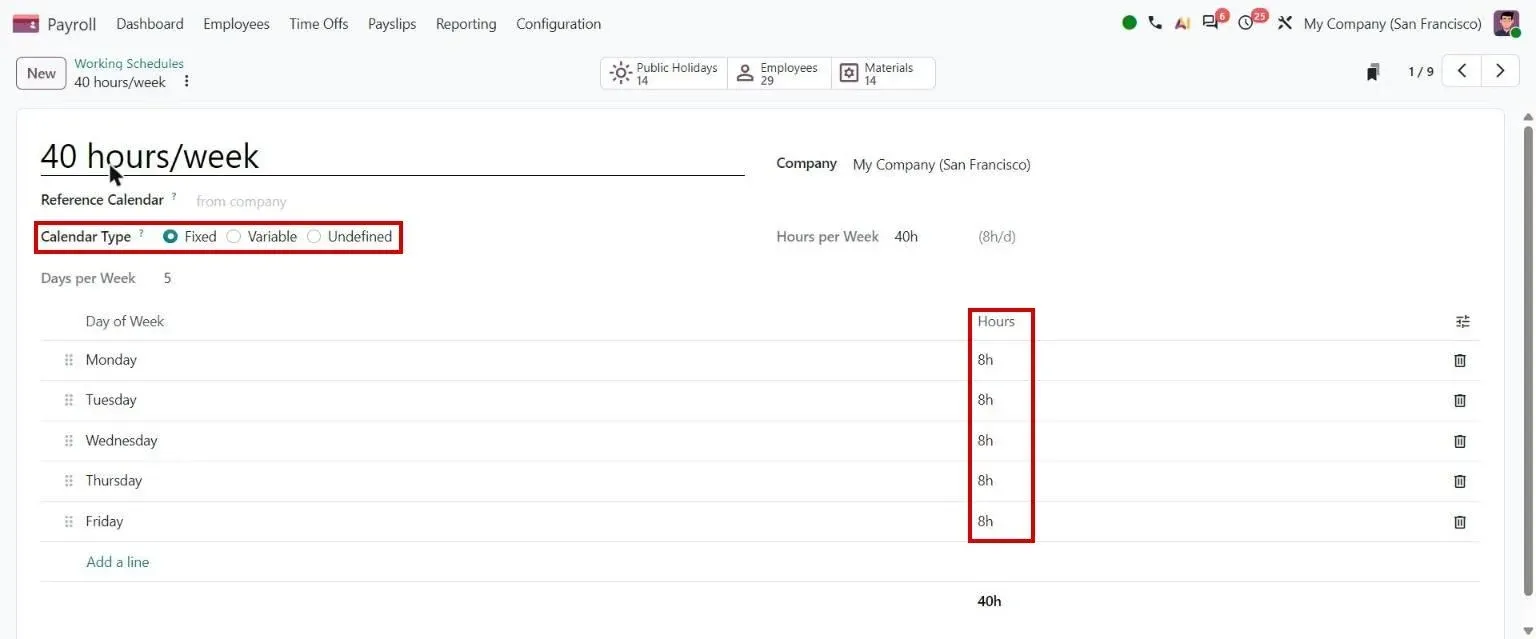Delete the Friday row

pyautogui.click(x=1460, y=521)
